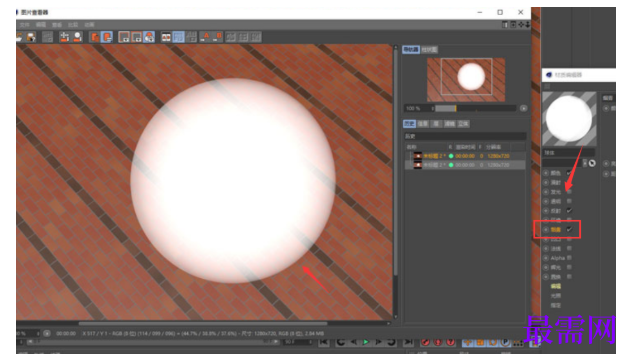Step one frame backward

pyautogui.click(x=354, y=342)
